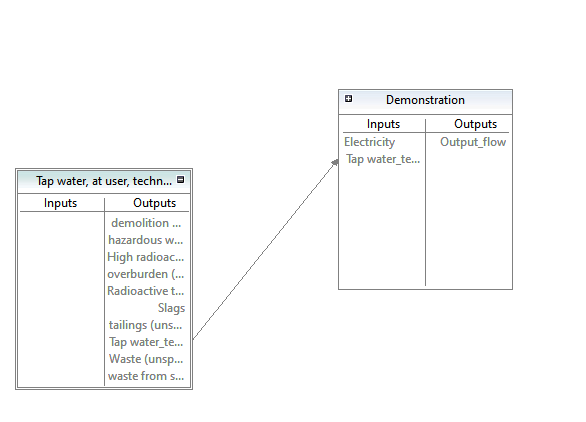Select Tap water_te... input in Demonstration
Image resolution: width=586 pixels, height=422 pixels.
click(383, 159)
